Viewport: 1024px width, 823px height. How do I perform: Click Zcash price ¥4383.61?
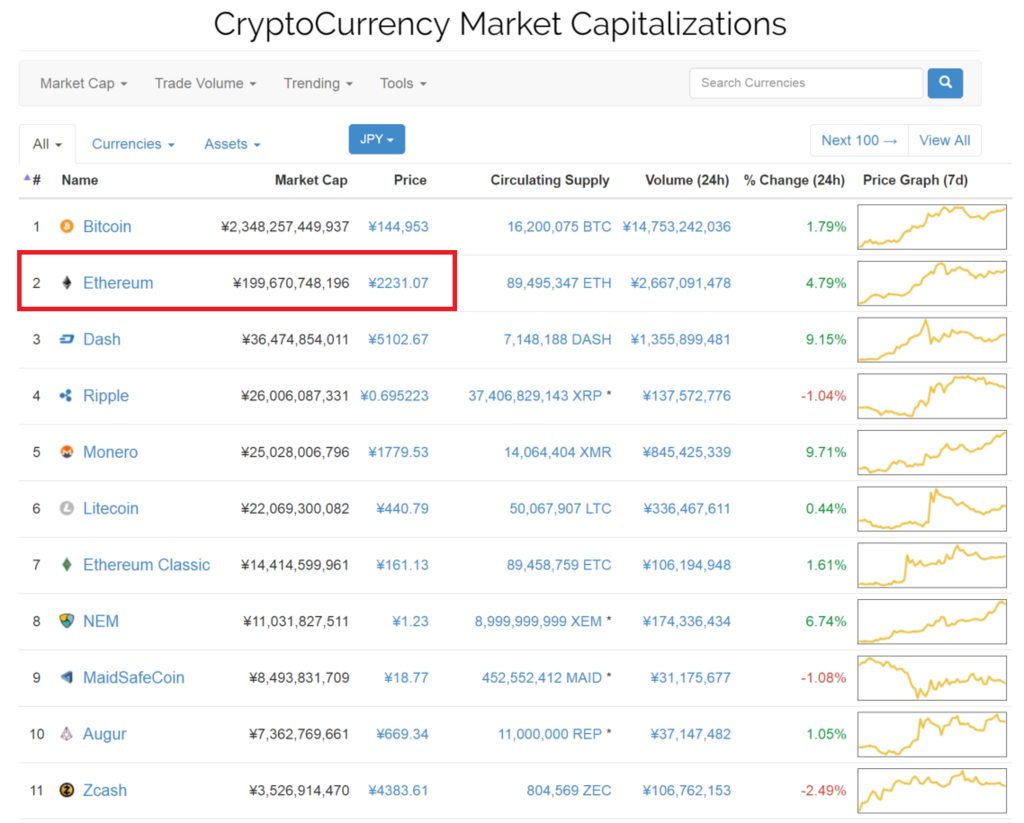[398, 790]
